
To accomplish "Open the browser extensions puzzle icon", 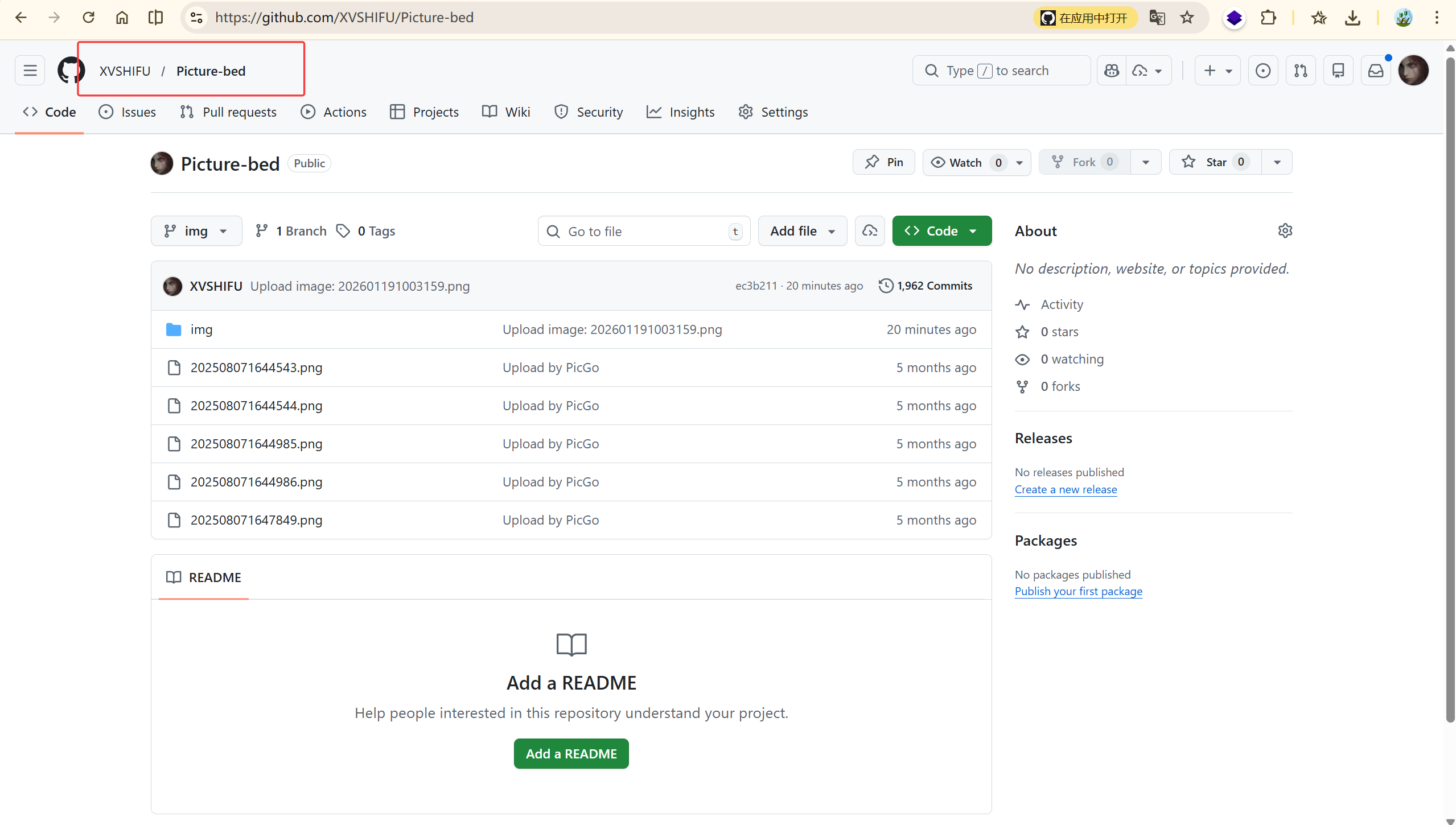I will [1268, 18].
